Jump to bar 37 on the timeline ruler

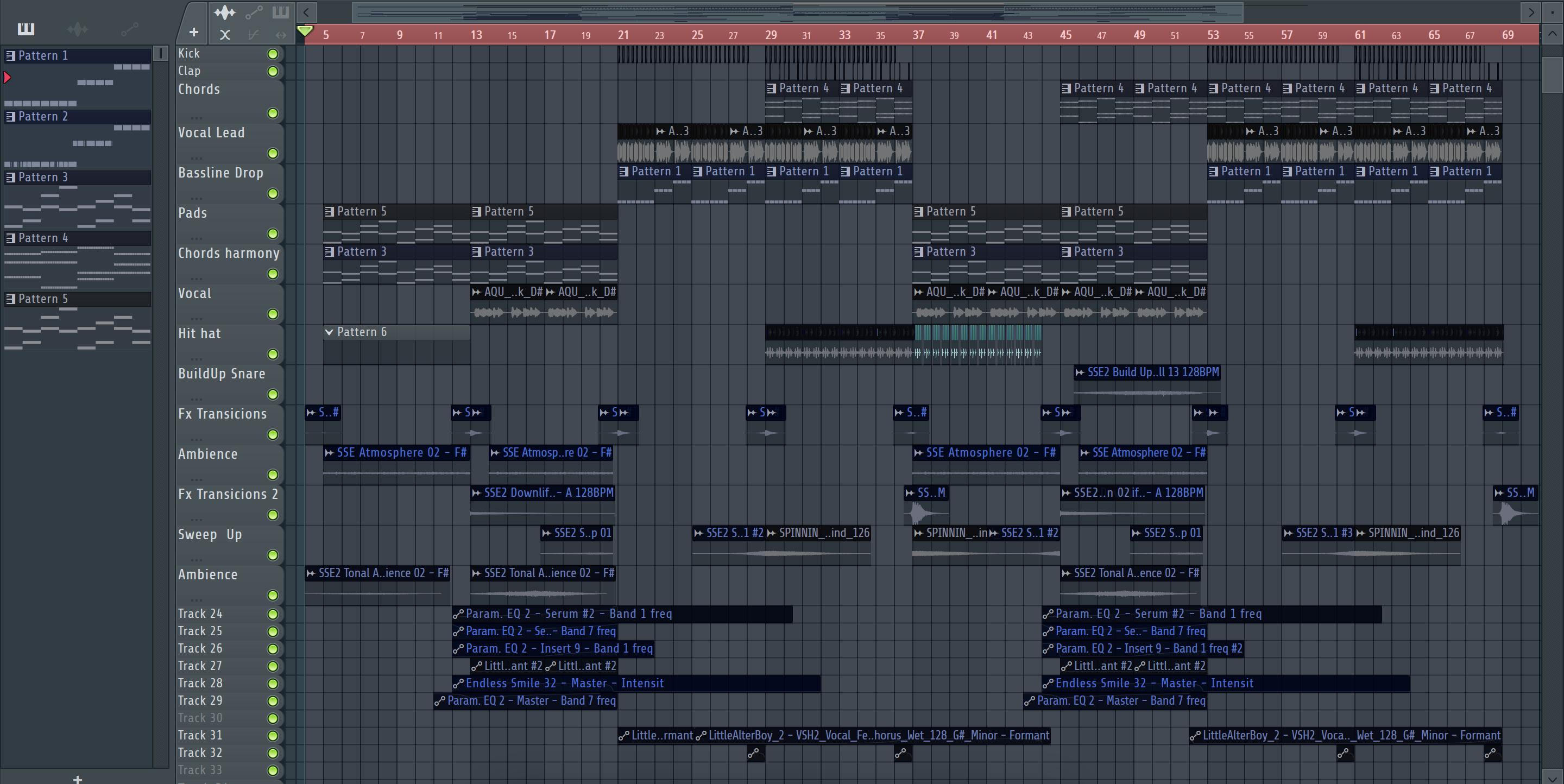pyautogui.click(x=918, y=35)
